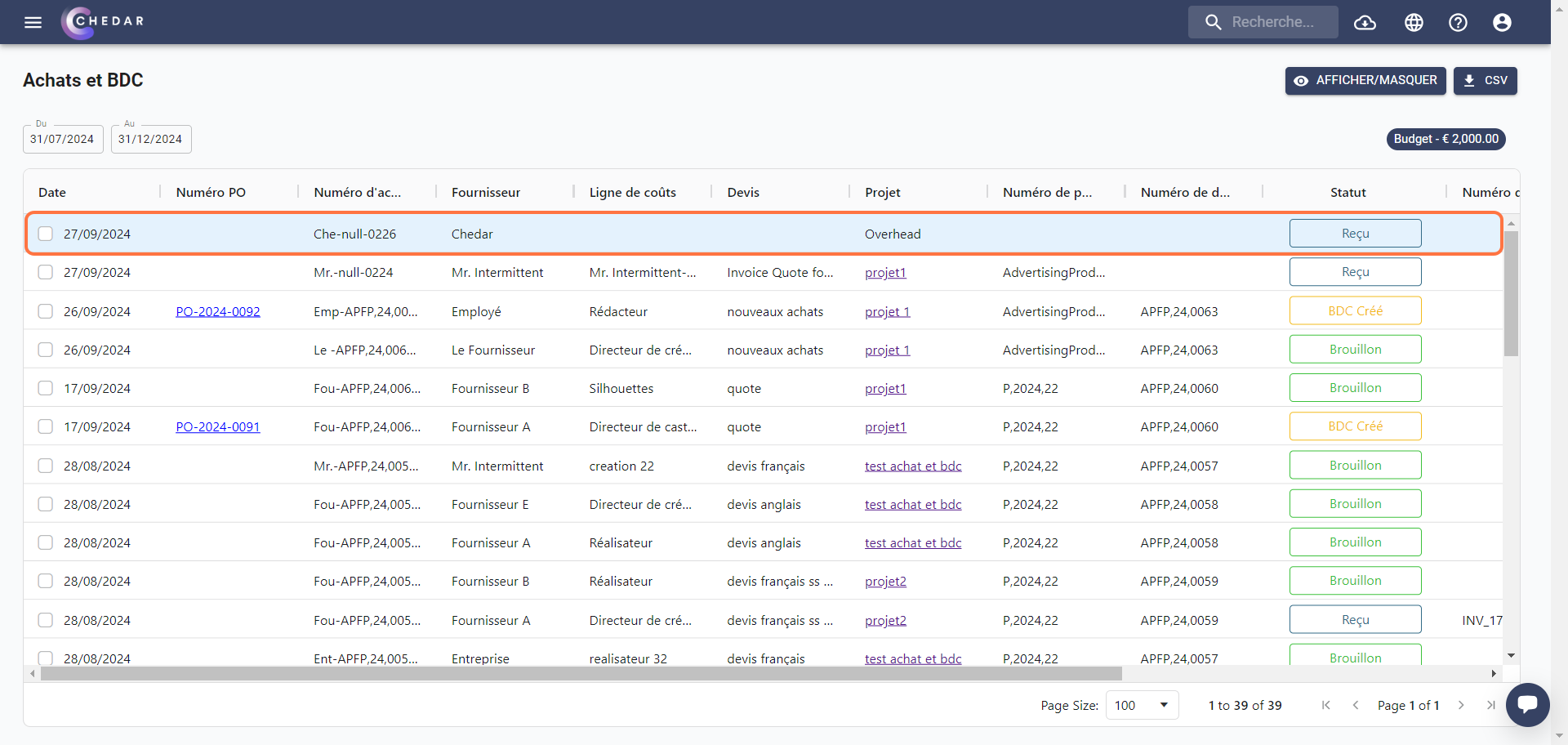Open the hamburger navigation menu
Screen dimensions: 1568x745
point(33,22)
